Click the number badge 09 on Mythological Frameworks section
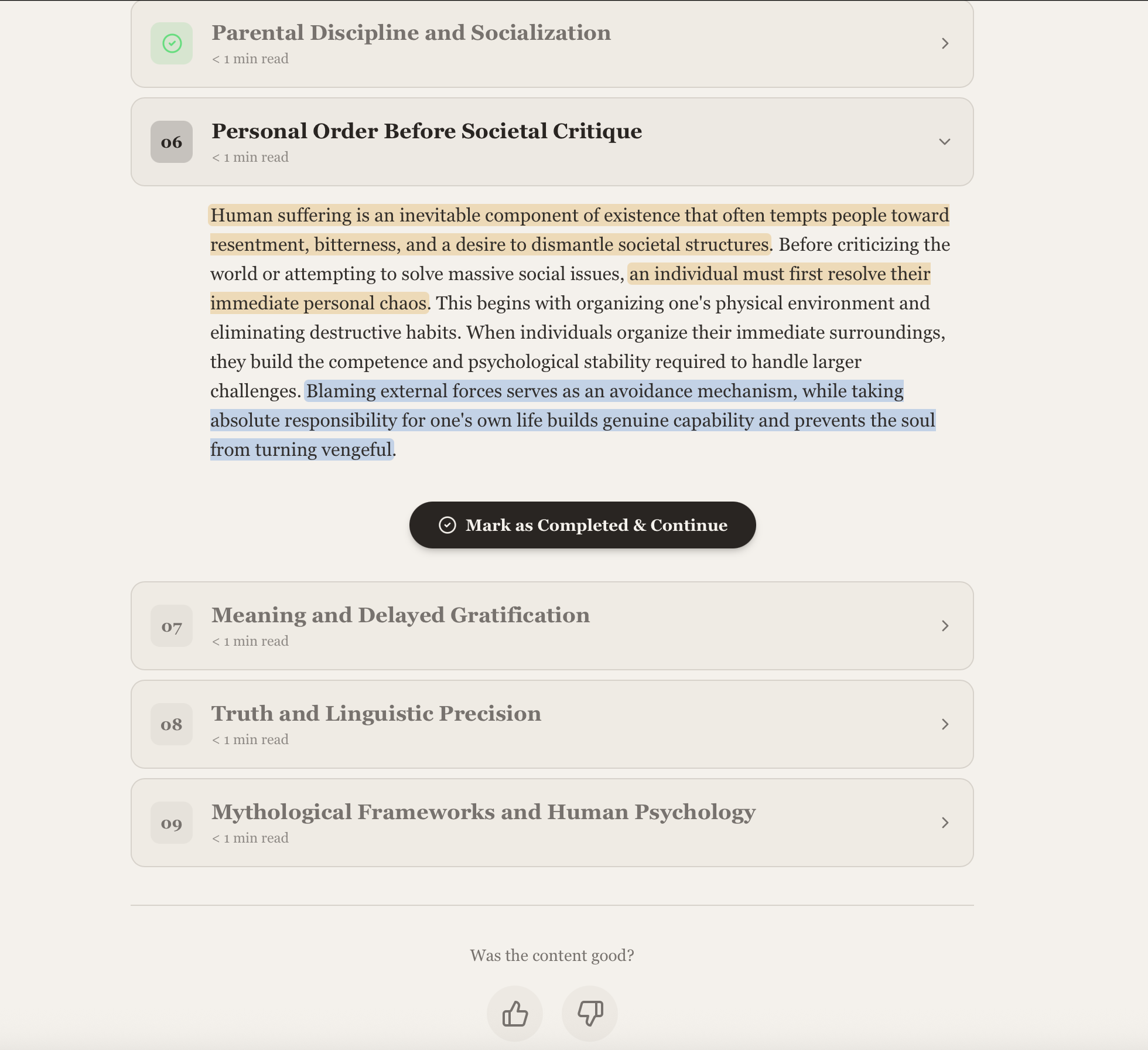Image resolution: width=1148 pixels, height=1050 pixels. click(x=171, y=823)
